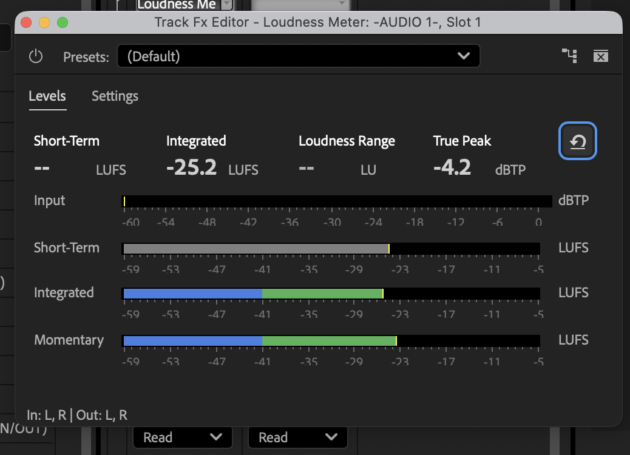Open the left Read automation dropdown
This screenshot has width=630, height=455.
point(182,437)
